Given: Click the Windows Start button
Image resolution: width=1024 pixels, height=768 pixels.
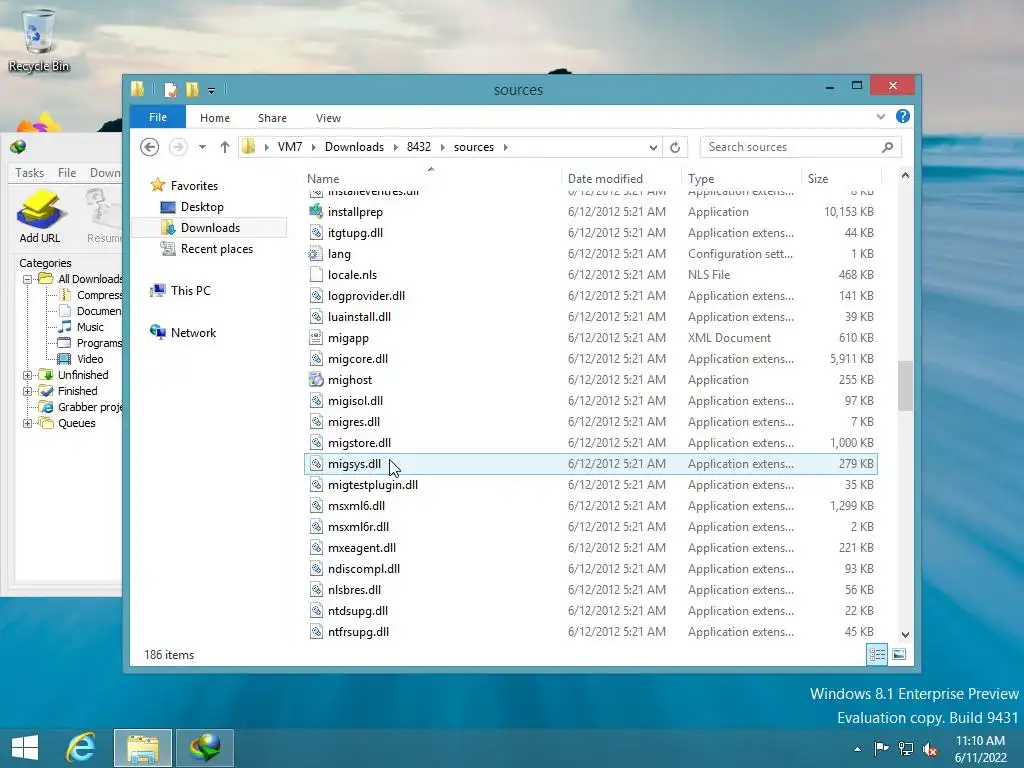Looking at the screenshot, I should (x=25, y=748).
